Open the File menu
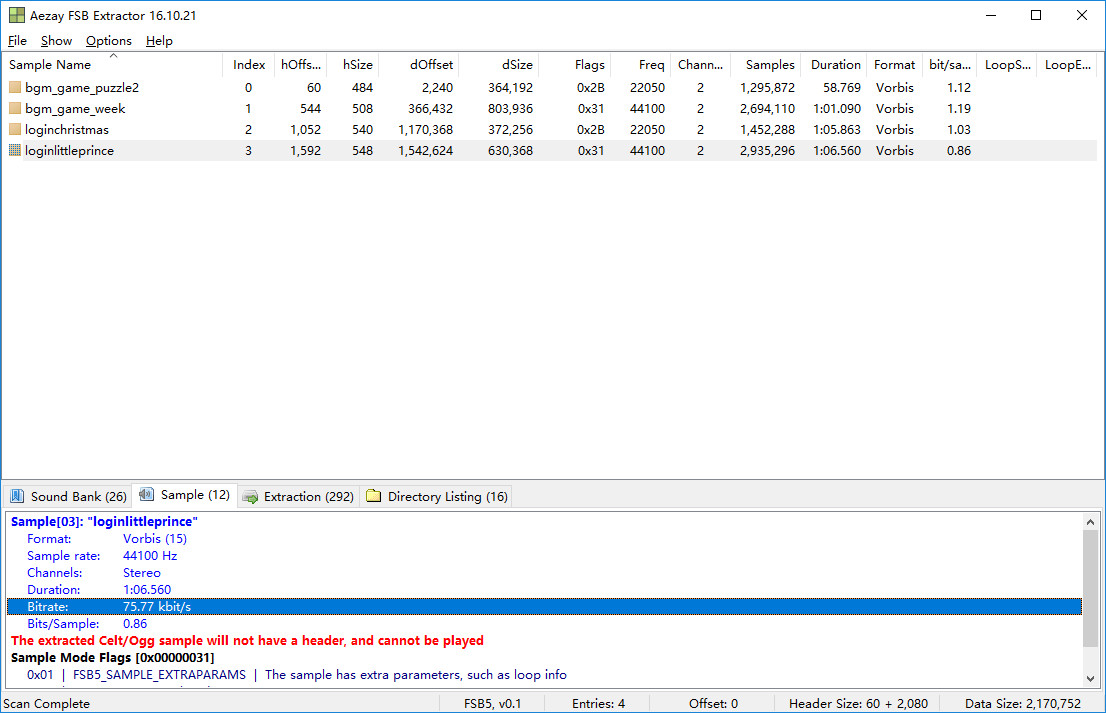 [17, 41]
